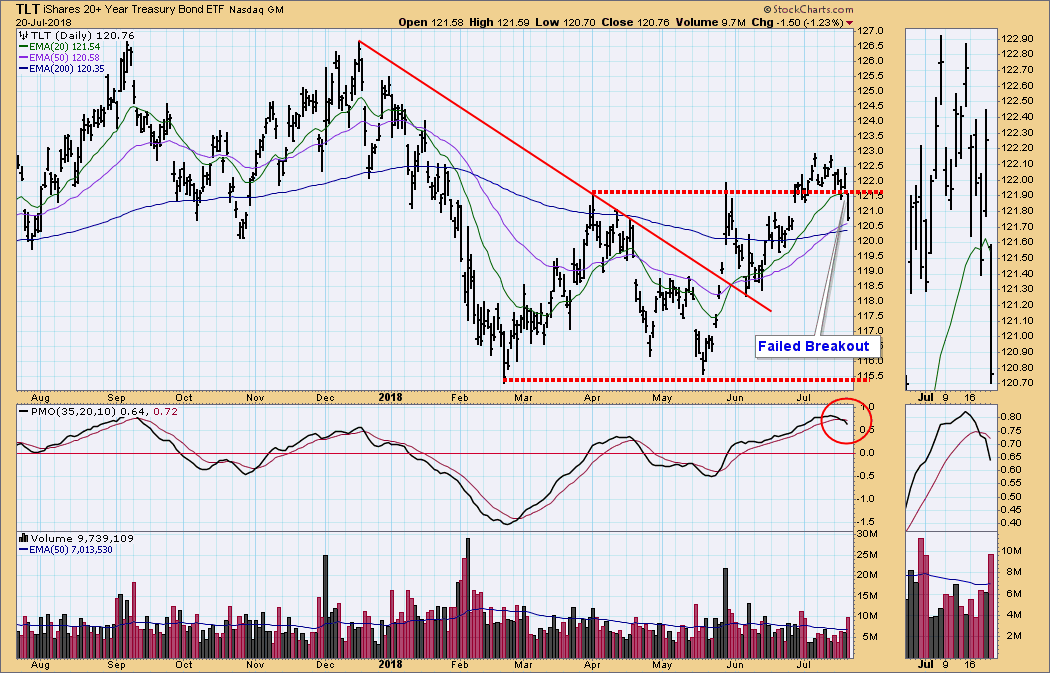
Task: Click the -1.5 PMO axis label
Action: point(868,522)
